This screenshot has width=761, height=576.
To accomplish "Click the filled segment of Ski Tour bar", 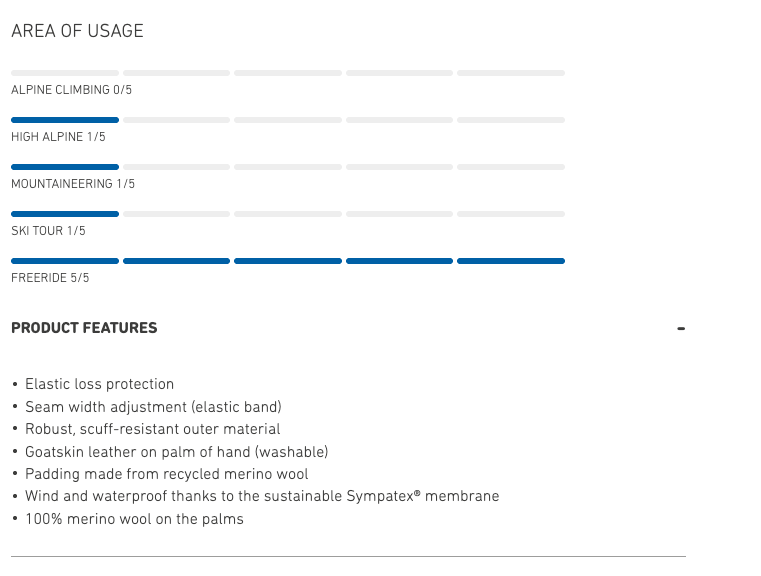I will click(65, 214).
